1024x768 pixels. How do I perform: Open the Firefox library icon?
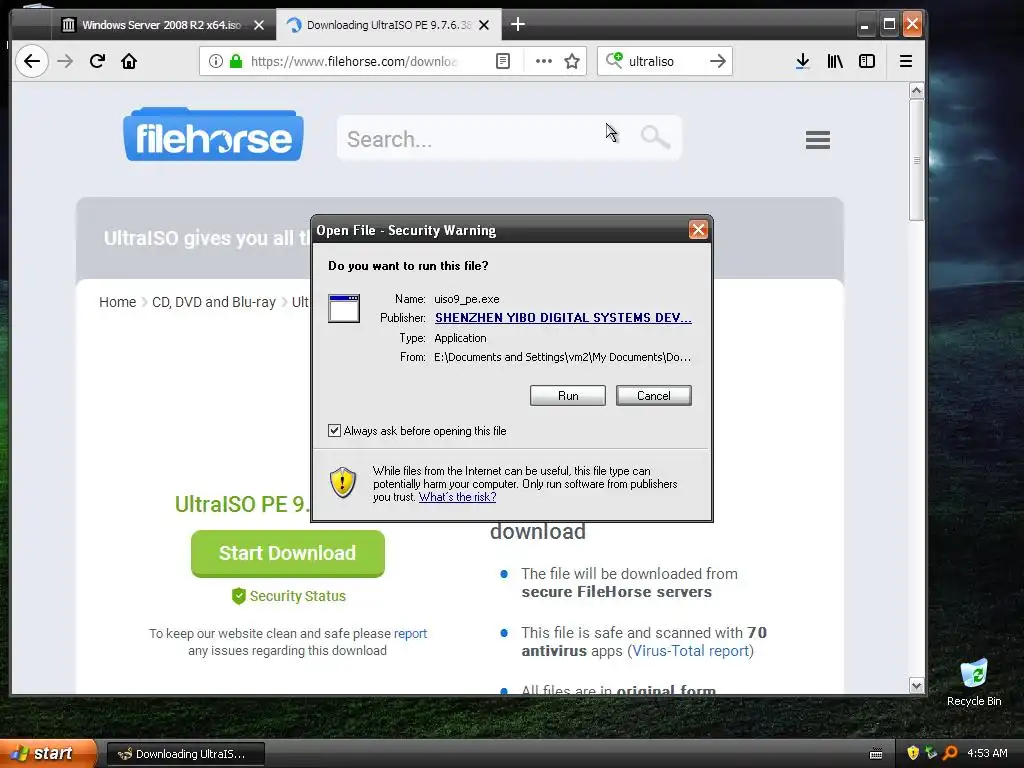click(835, 61)
